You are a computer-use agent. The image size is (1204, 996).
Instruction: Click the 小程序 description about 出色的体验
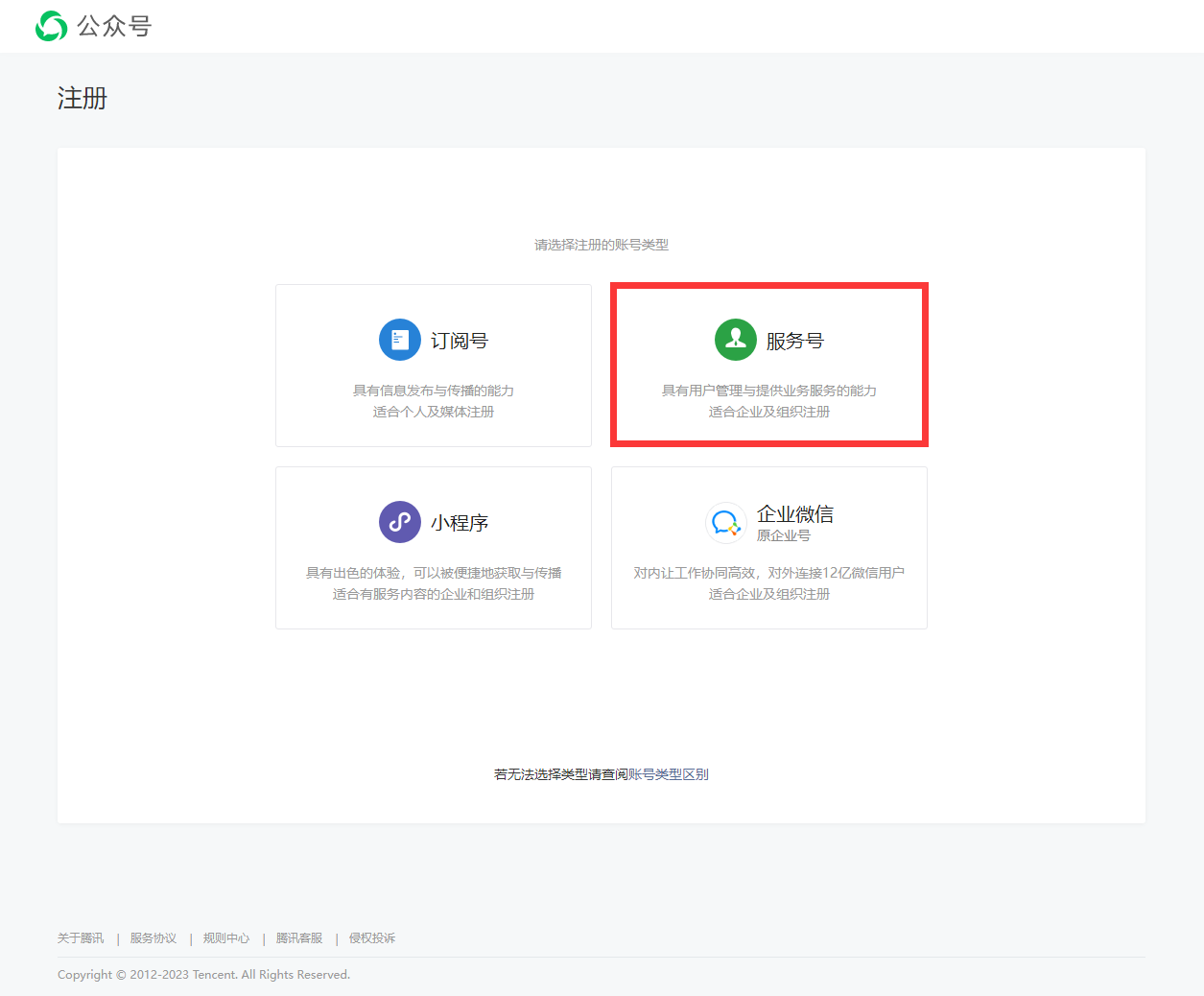point(434,573)
